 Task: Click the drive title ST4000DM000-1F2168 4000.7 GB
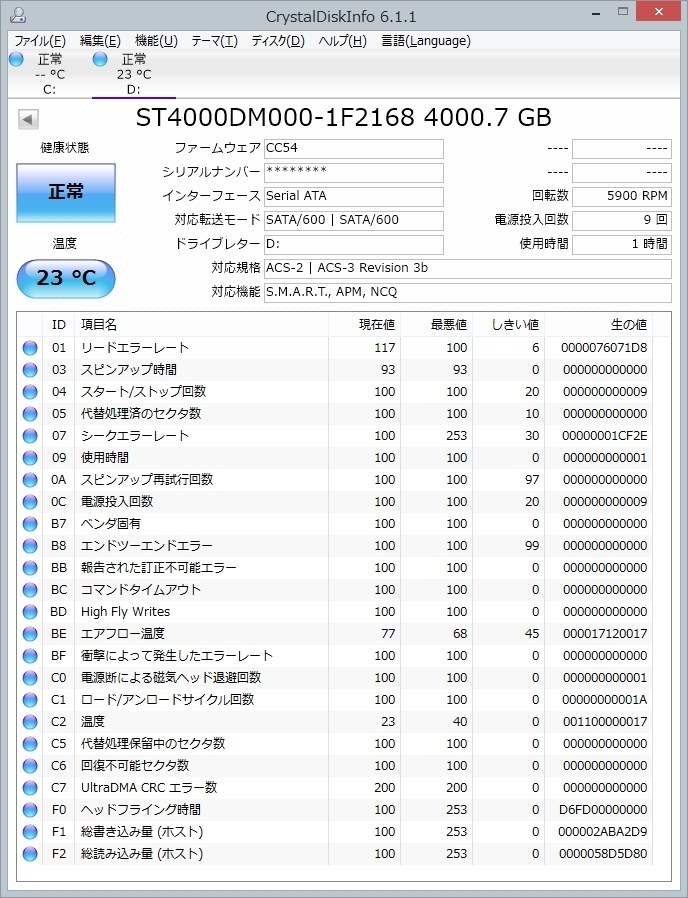[343, 117]
